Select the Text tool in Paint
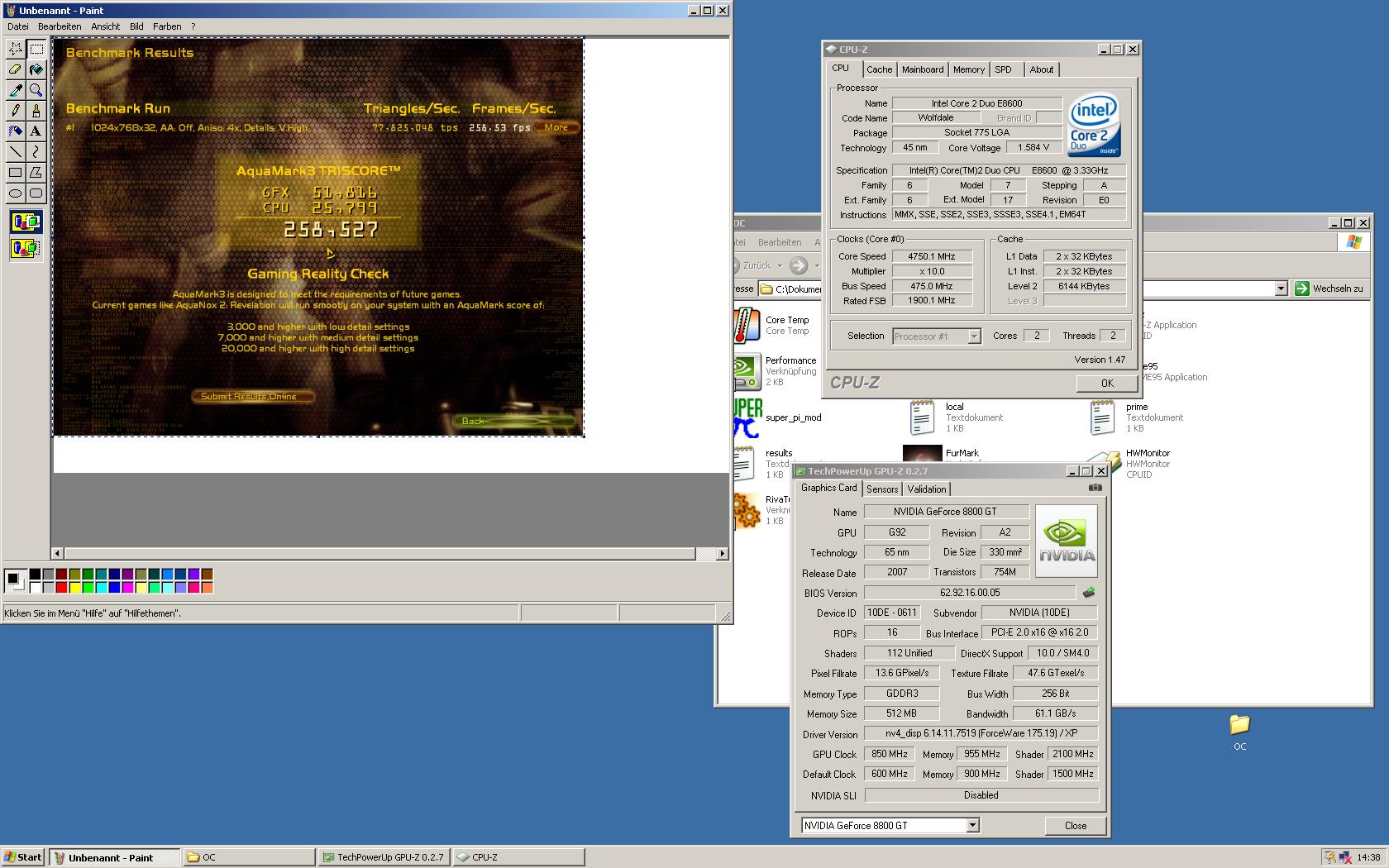This screenshot has width=1389, height=868. pyautogui.click(x=36, y=131)
